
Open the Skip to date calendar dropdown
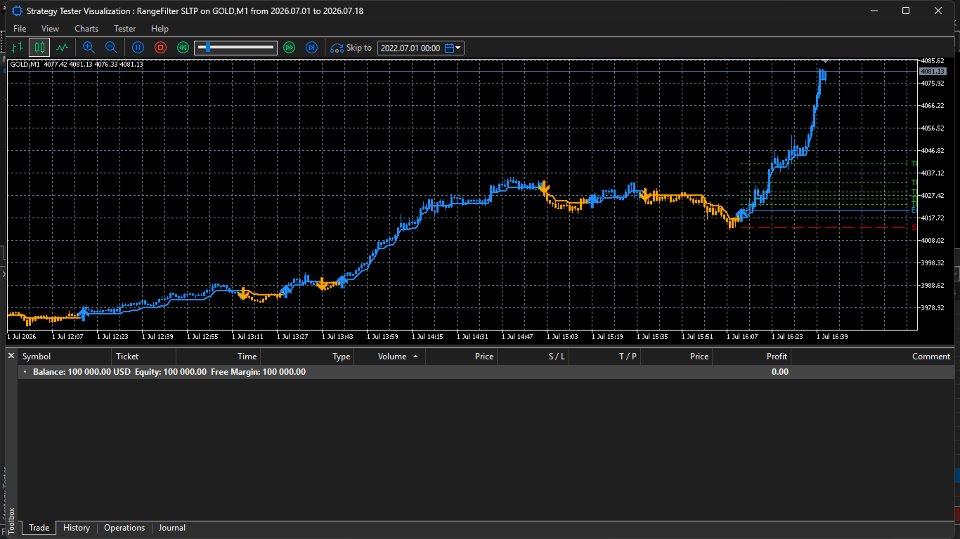click(453, 48)
